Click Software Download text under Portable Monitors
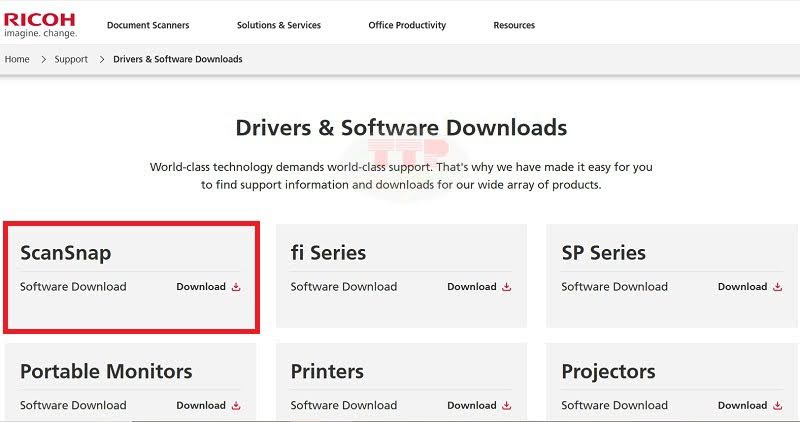The height and width of the screenshot is (422, 800). tap(73, 406)
